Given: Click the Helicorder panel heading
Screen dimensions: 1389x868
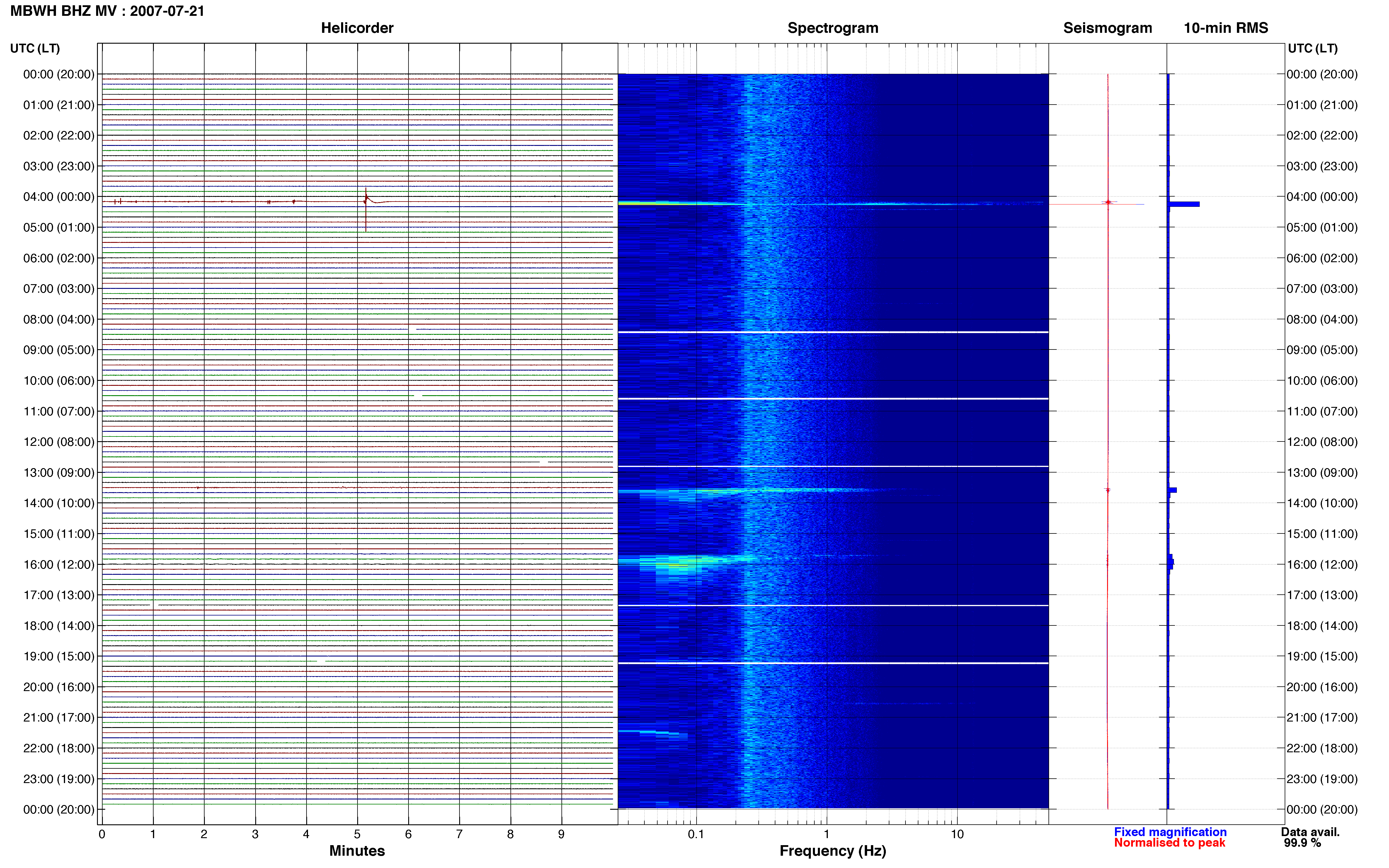Looking at the screenshot, I should [357, 28].
